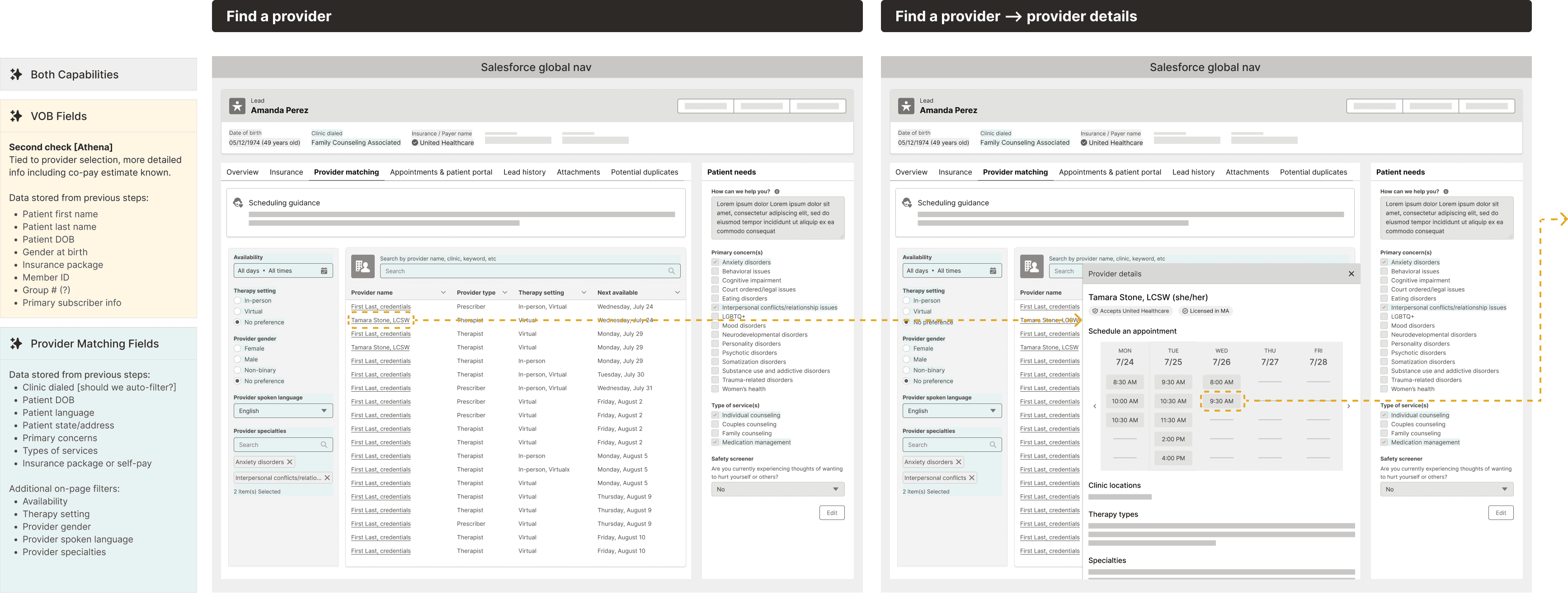Expand the Provider name column chevron on Find a provider screen
The width and height of the screenshot is (1568, 593).
(443, 293)
